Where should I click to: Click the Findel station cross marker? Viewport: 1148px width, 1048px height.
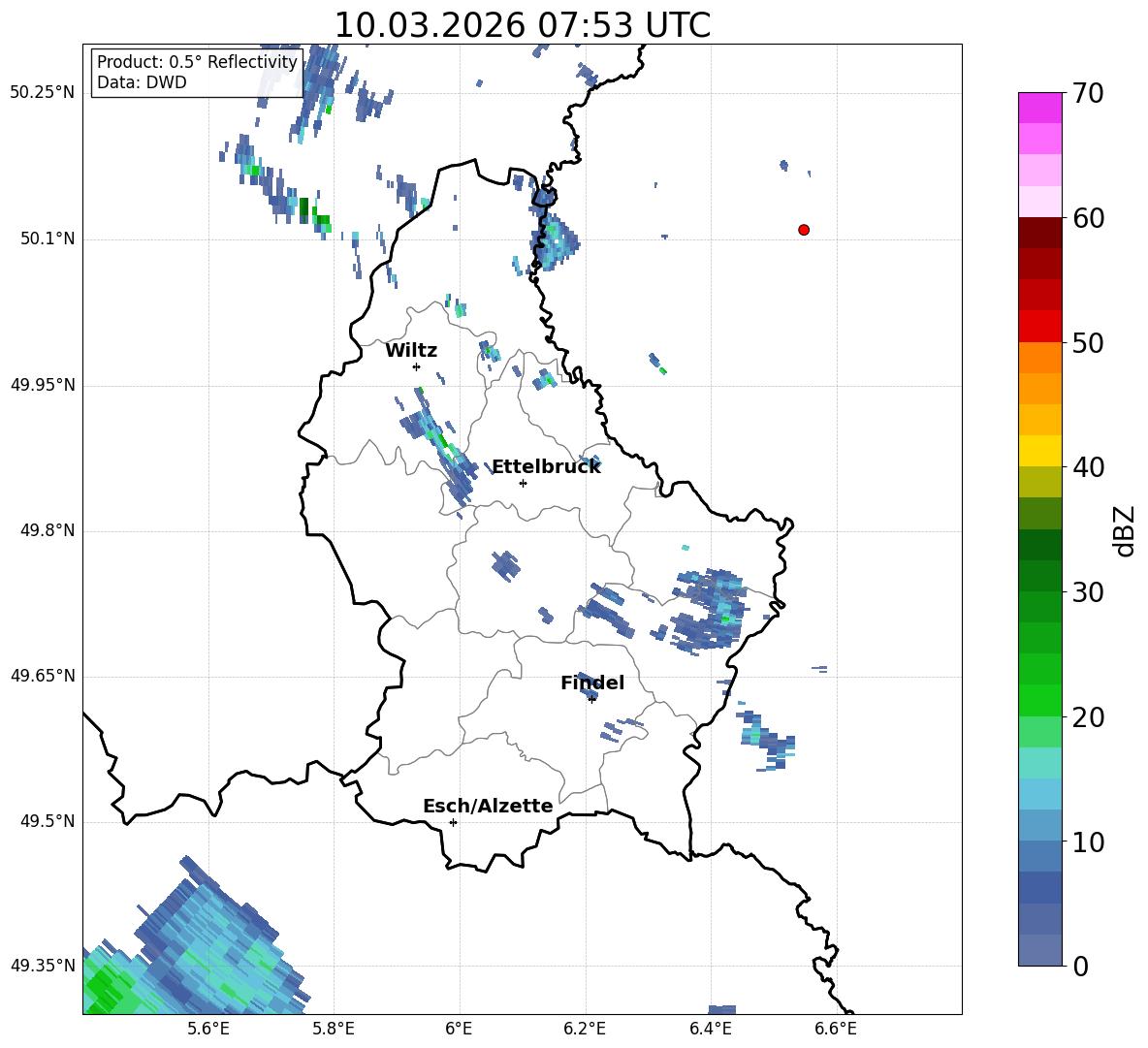(x=591, y=700)
